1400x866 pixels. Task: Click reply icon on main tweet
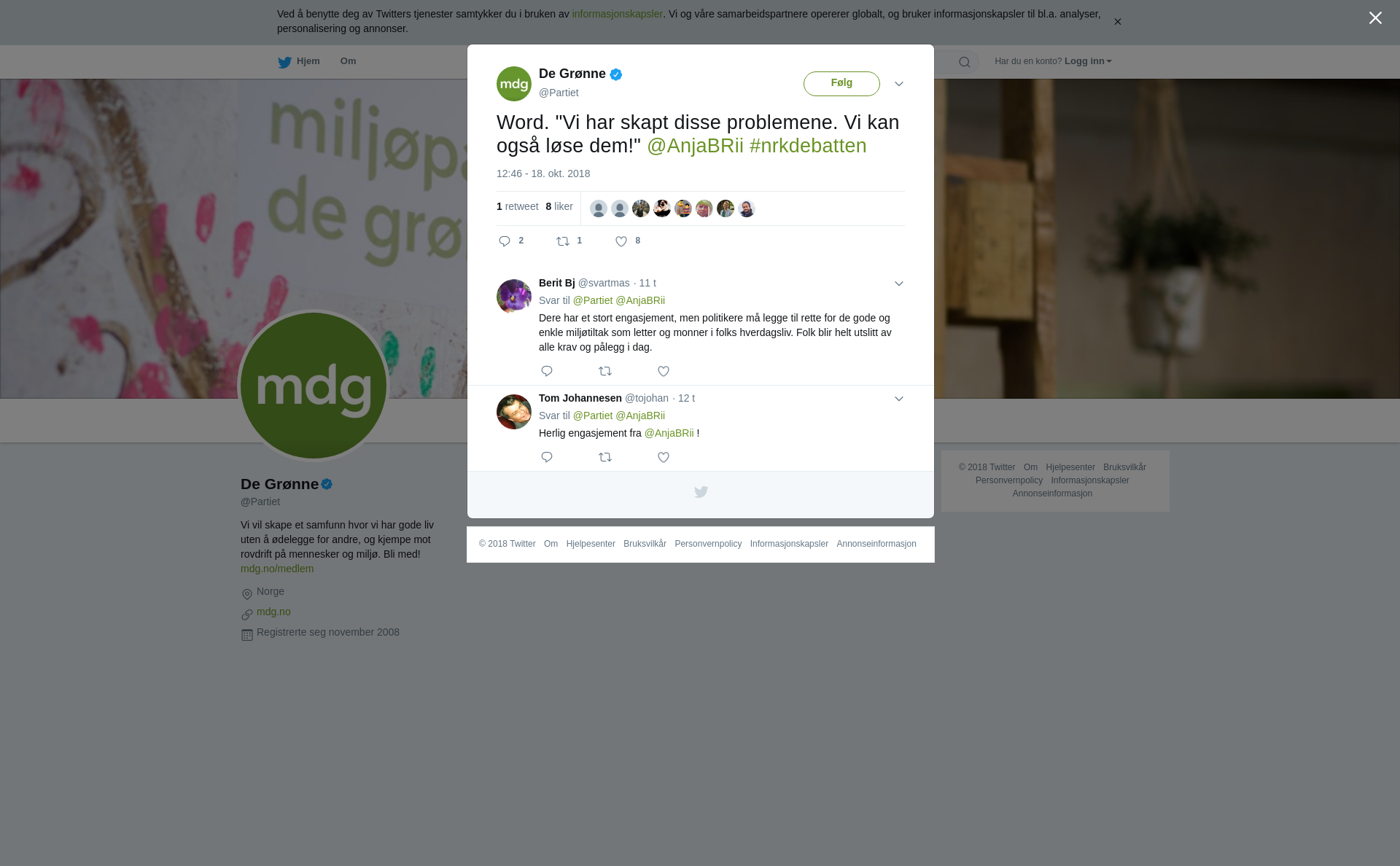click(505, 241)
